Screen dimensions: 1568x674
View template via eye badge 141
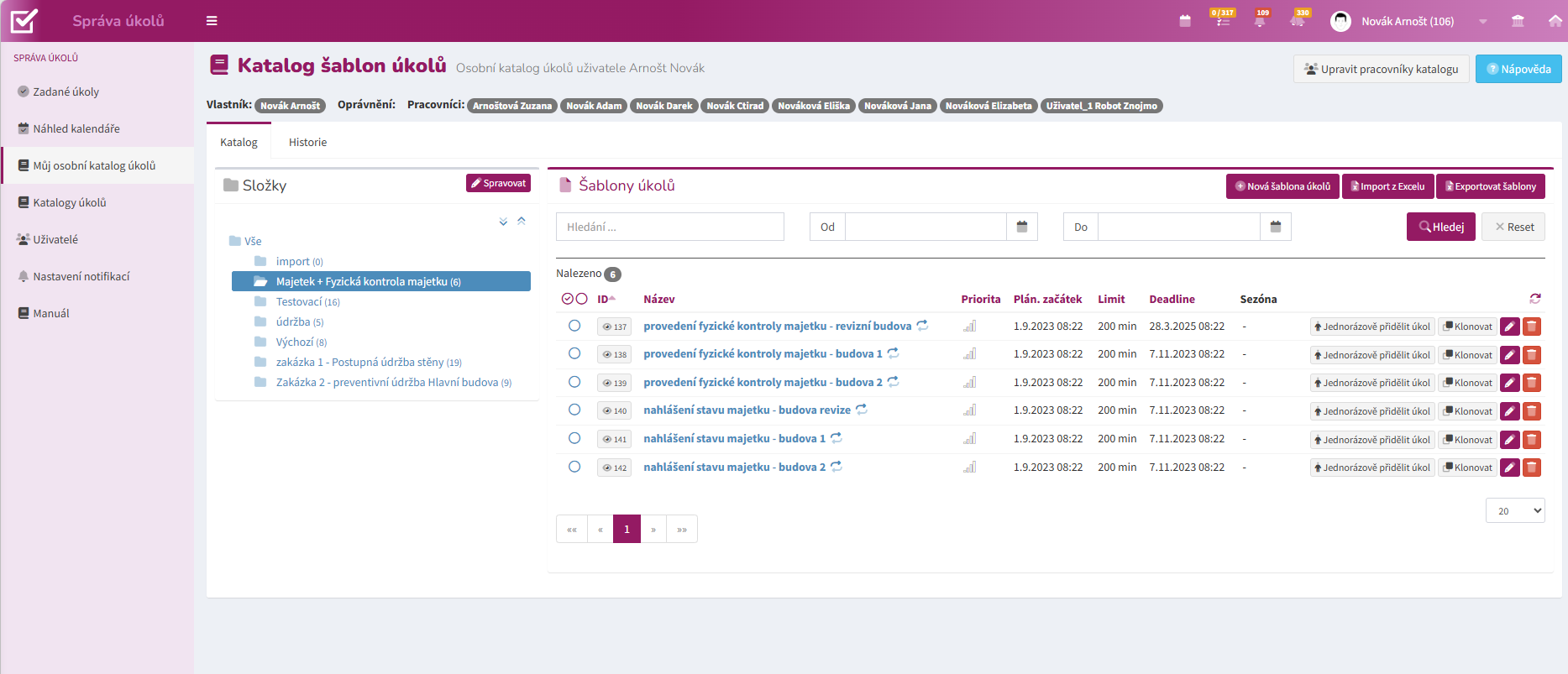pyautogui.click(x=615, y=439)
